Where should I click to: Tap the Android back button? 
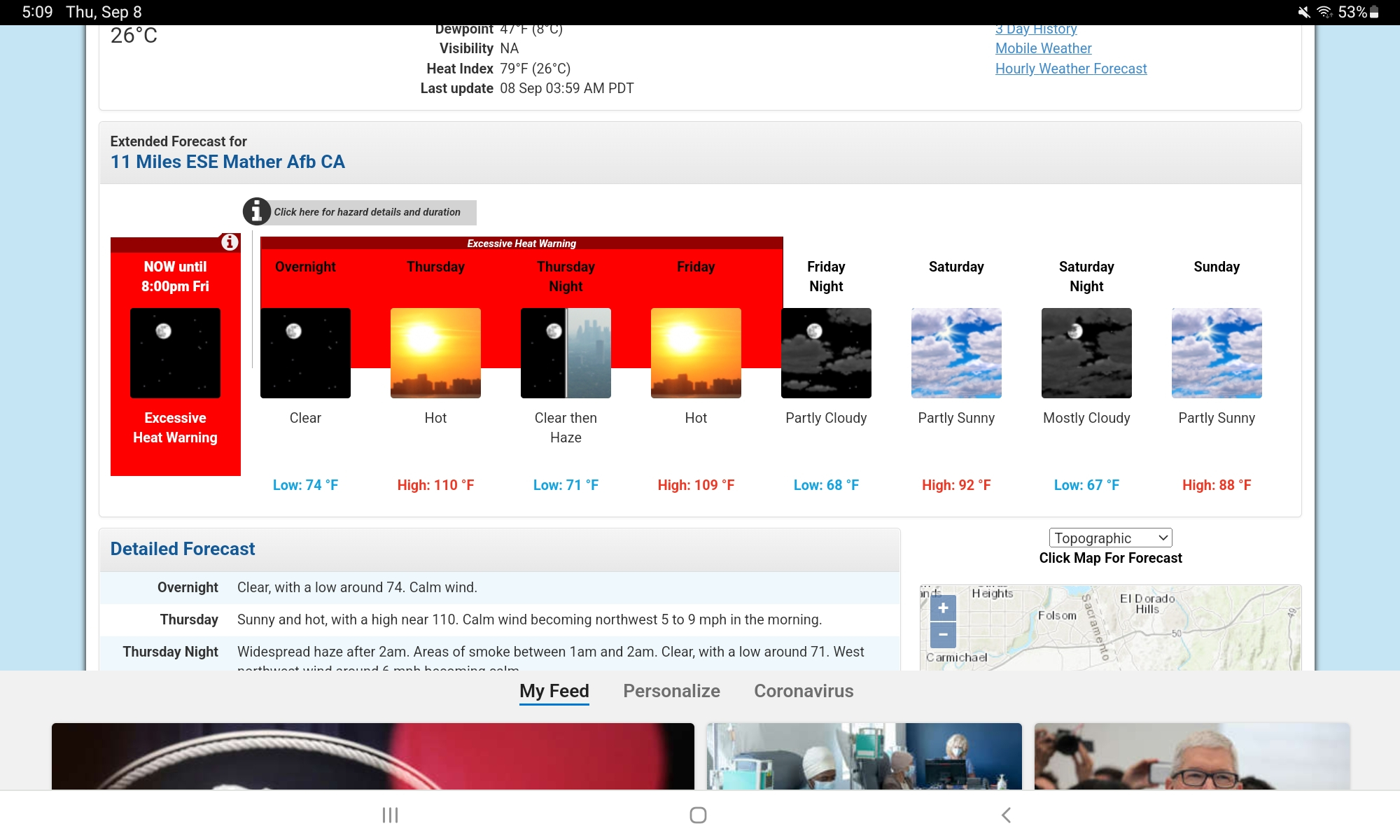(1006, 815)
